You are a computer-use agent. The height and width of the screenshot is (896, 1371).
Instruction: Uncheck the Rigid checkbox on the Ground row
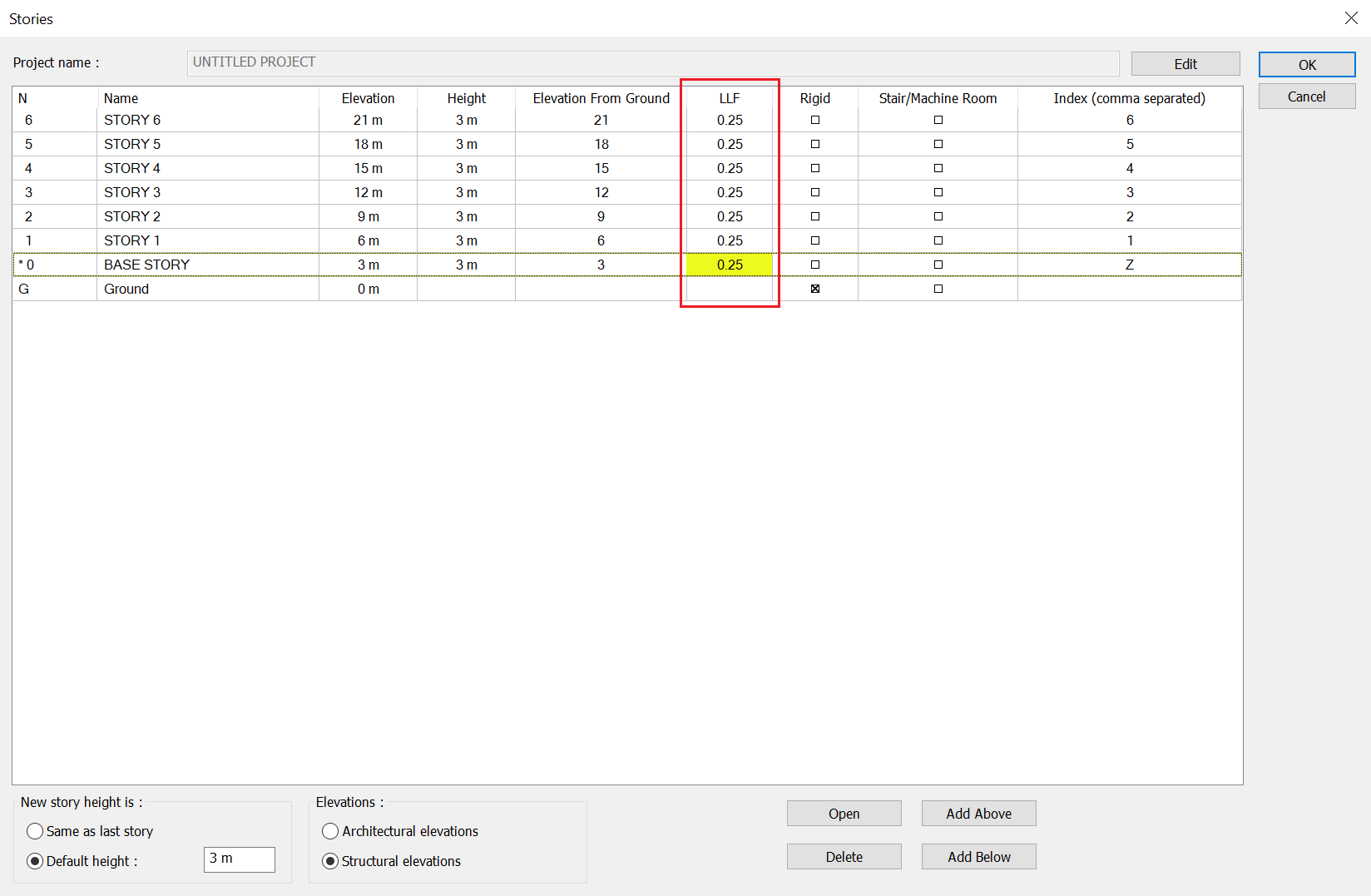[815, 289]
